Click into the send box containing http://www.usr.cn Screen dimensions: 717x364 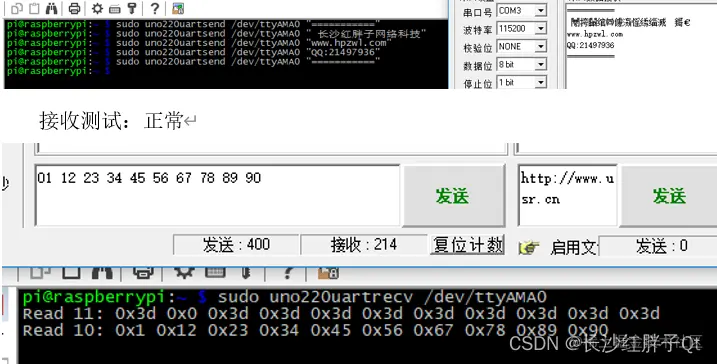(x=568, y=195)
